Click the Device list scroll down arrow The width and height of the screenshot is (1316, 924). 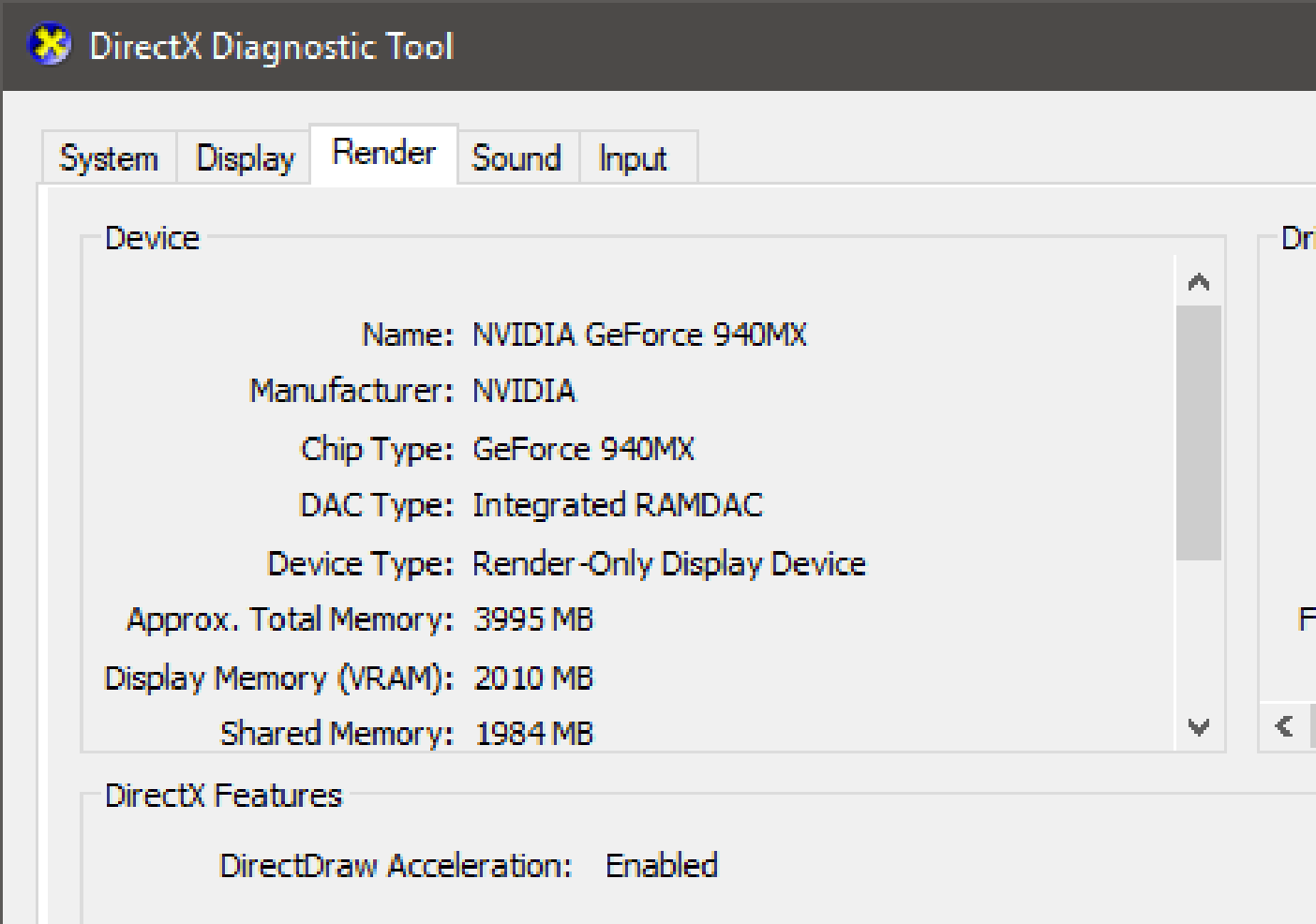click(x=1198, y=726)
